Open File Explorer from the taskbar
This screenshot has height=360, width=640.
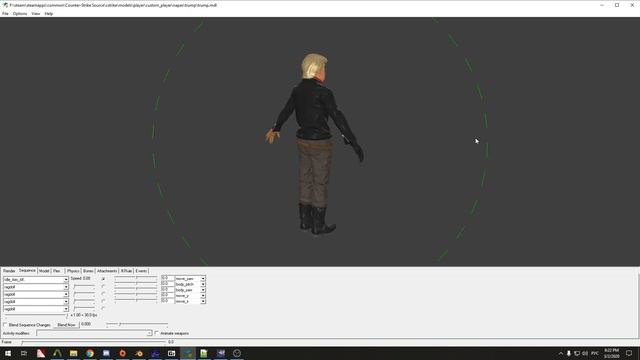coord(73,353)
